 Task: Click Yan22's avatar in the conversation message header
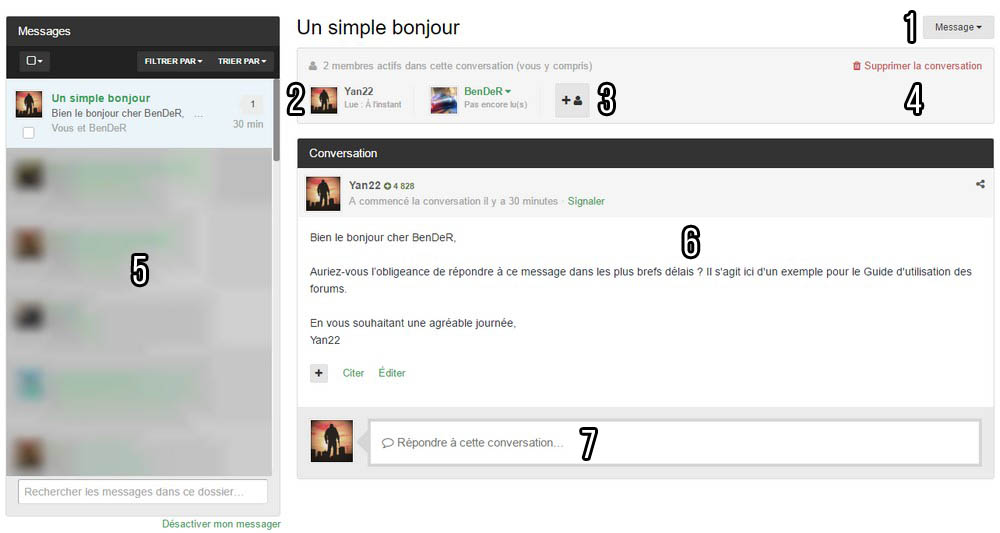323,194
